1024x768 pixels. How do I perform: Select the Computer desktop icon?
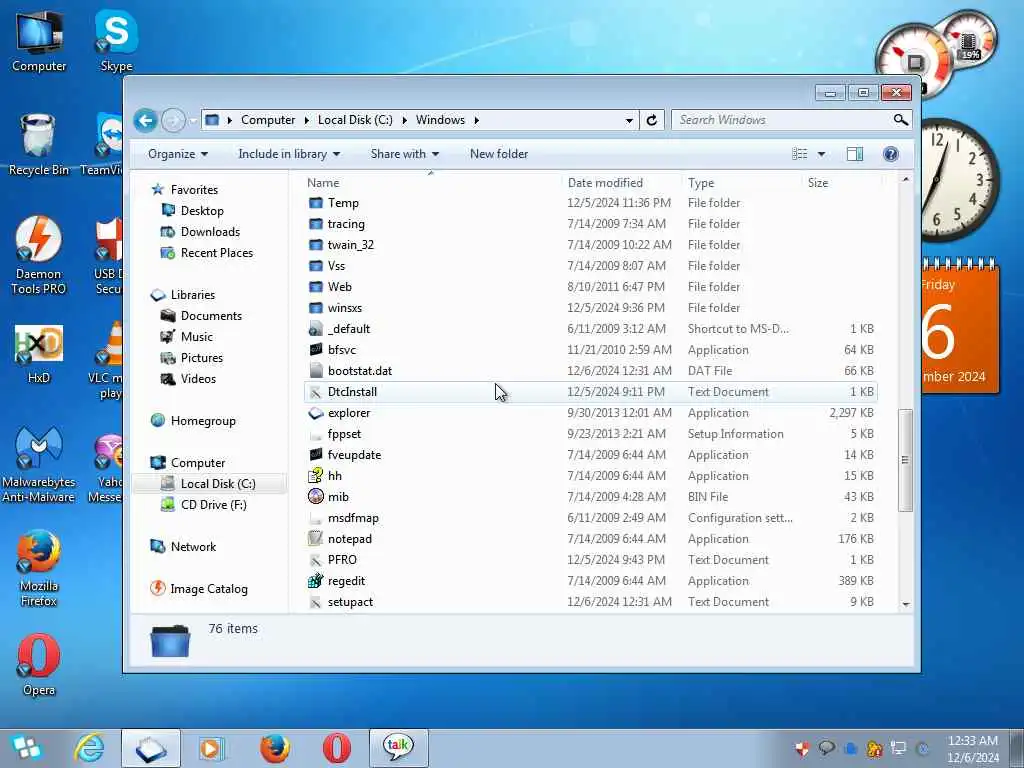pyautogui.click(x=39, y=40)
